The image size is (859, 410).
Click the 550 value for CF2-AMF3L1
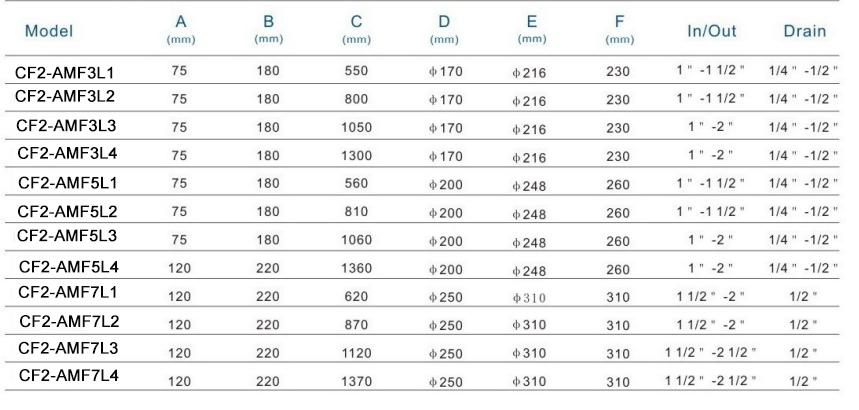click(356, 71)
